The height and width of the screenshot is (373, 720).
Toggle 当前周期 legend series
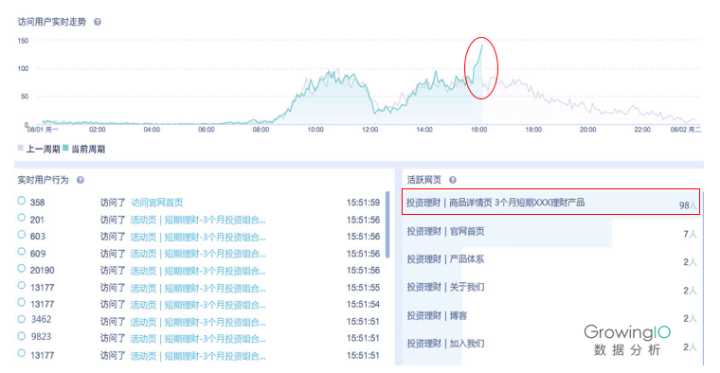[x=84, y=149]
